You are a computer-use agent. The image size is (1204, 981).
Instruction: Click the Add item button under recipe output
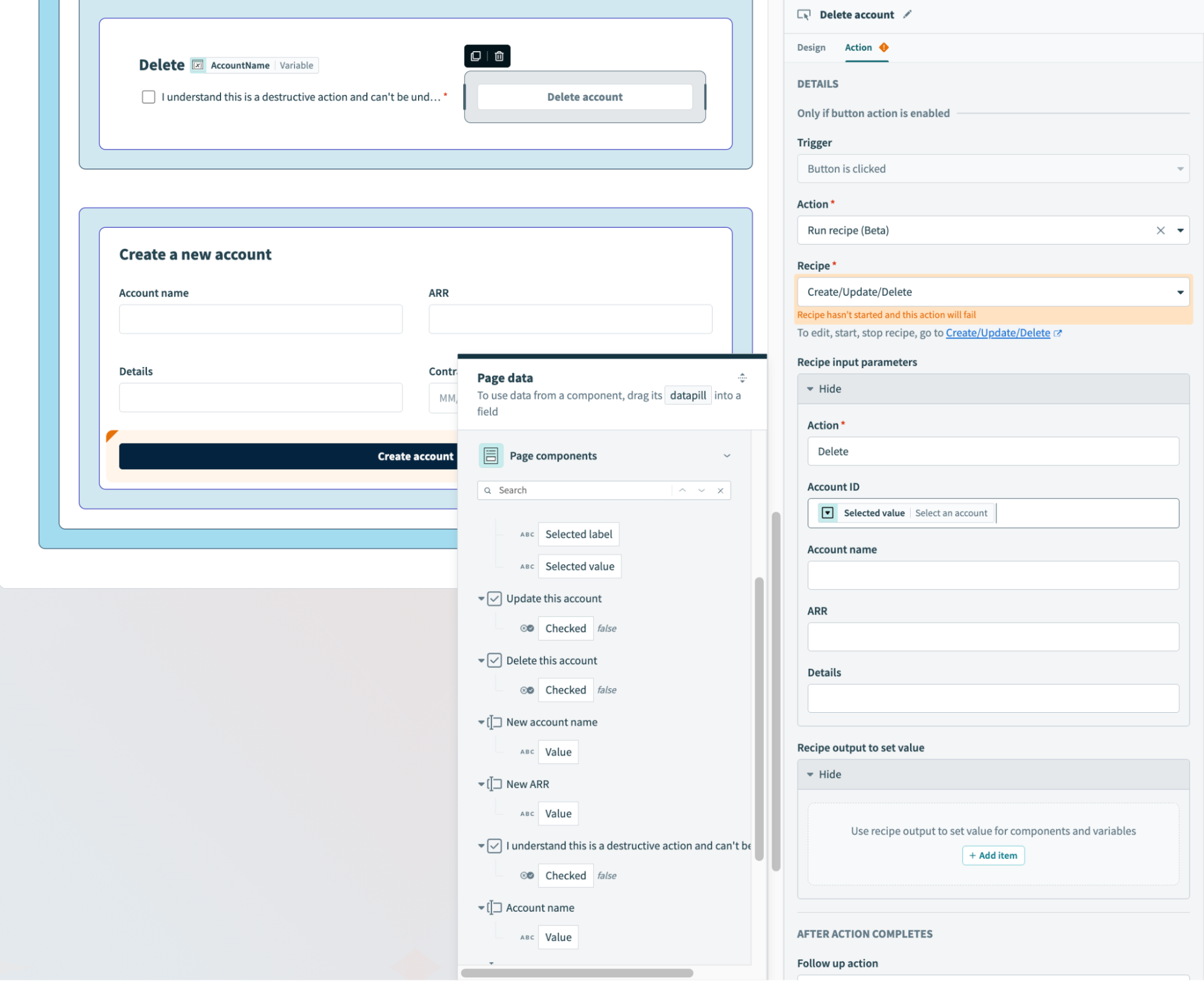click(x=993, y=855)
